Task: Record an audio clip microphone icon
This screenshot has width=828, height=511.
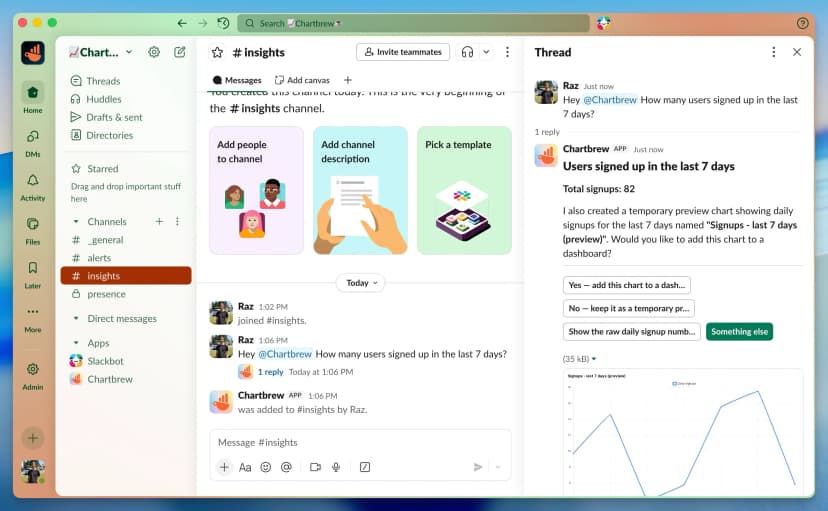Action: 336,467
